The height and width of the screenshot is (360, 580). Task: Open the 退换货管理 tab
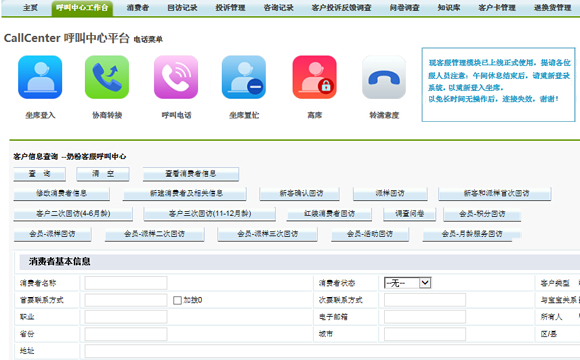pyautogui.click(x=552, y=7)
